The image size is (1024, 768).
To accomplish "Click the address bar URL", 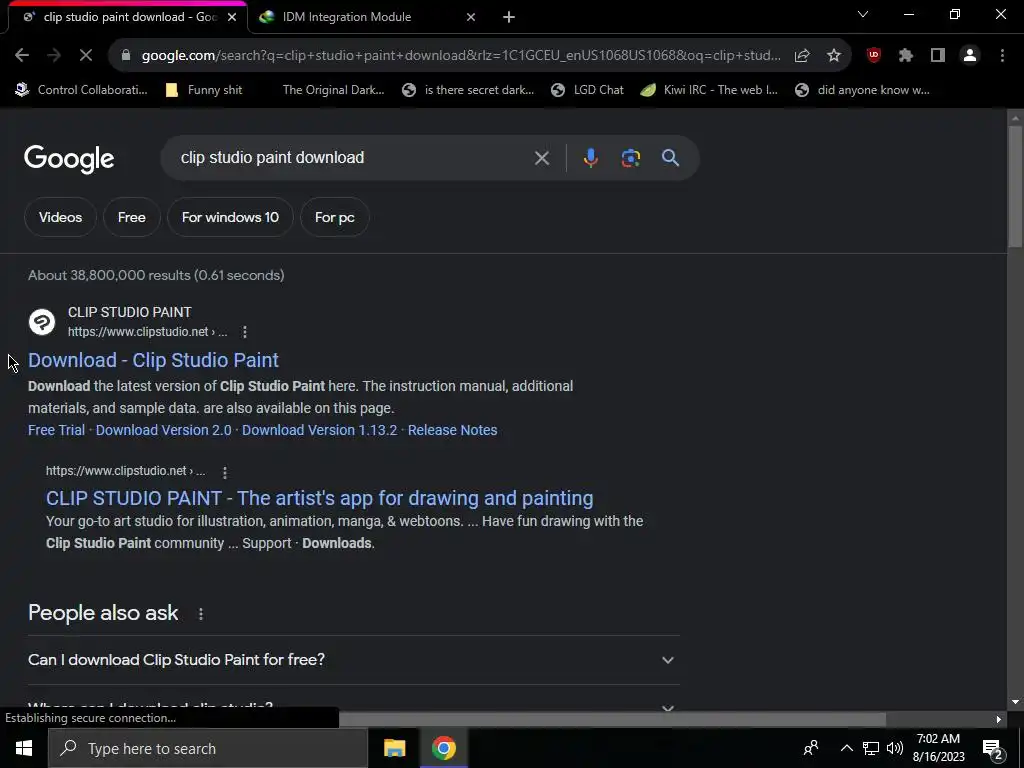I will (x=460, y=56).
